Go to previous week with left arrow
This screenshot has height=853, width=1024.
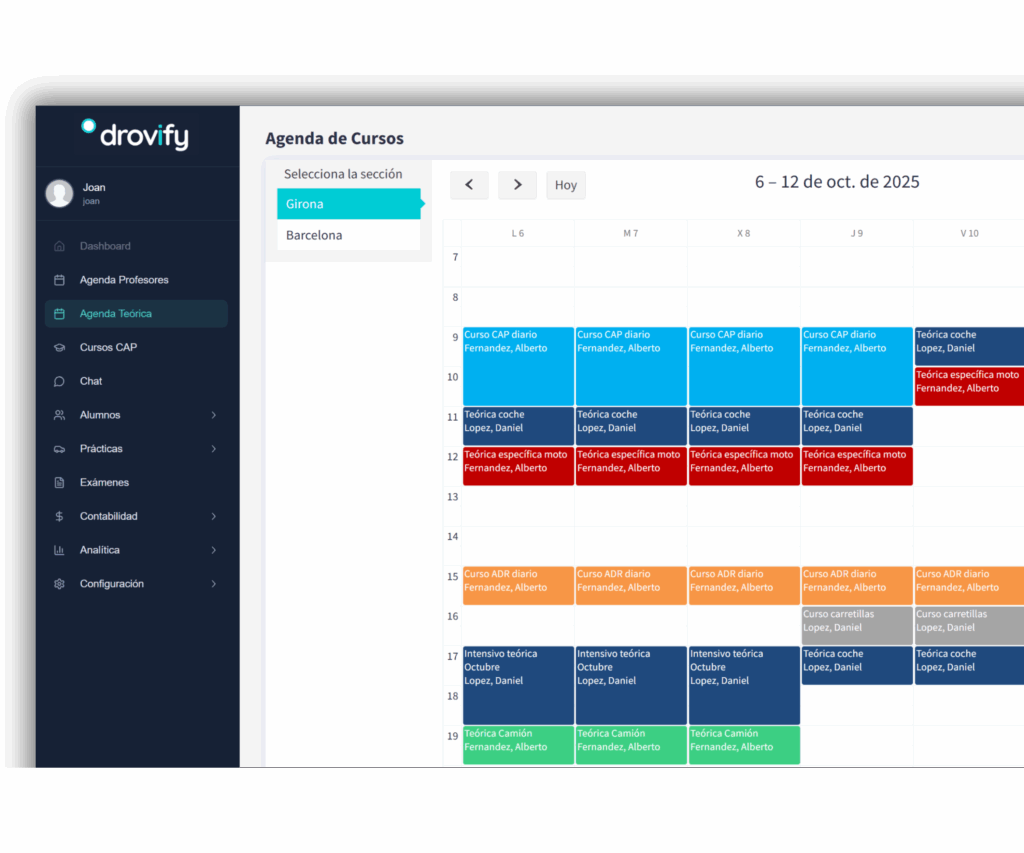[x=470, y=185]
